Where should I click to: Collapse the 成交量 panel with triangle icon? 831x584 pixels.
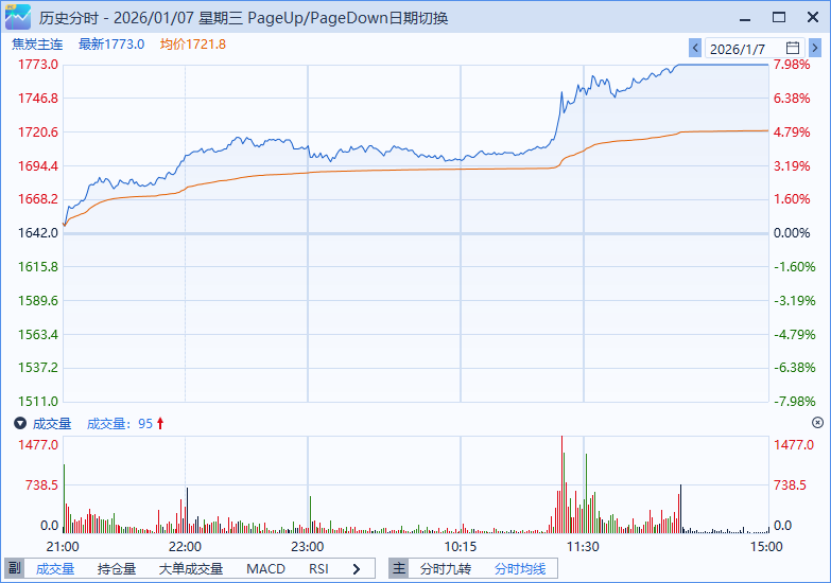pos(20,423)
